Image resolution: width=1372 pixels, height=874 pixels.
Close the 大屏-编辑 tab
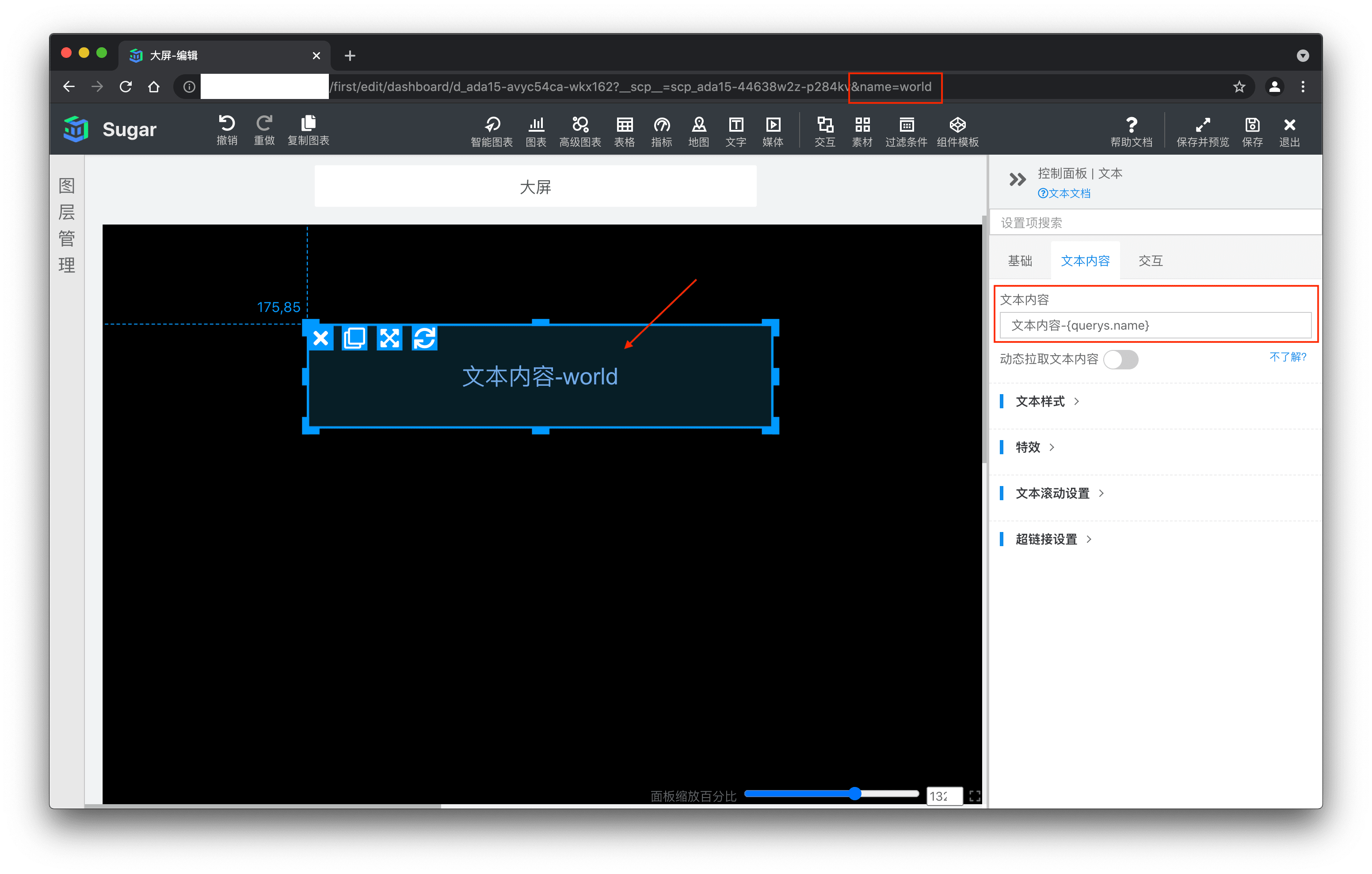(316, 55)
